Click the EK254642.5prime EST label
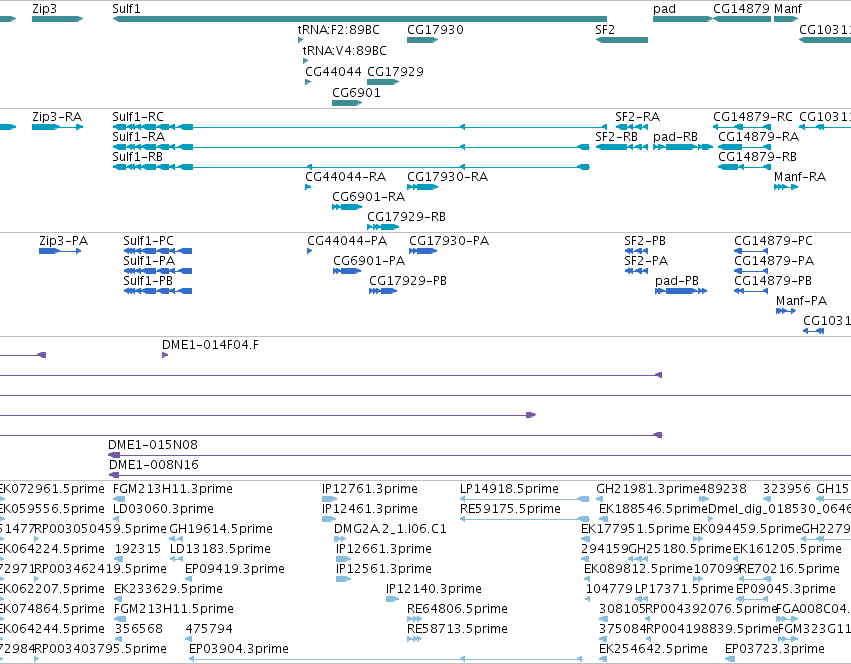Screen dimensions: 851x664 [653, 649]
